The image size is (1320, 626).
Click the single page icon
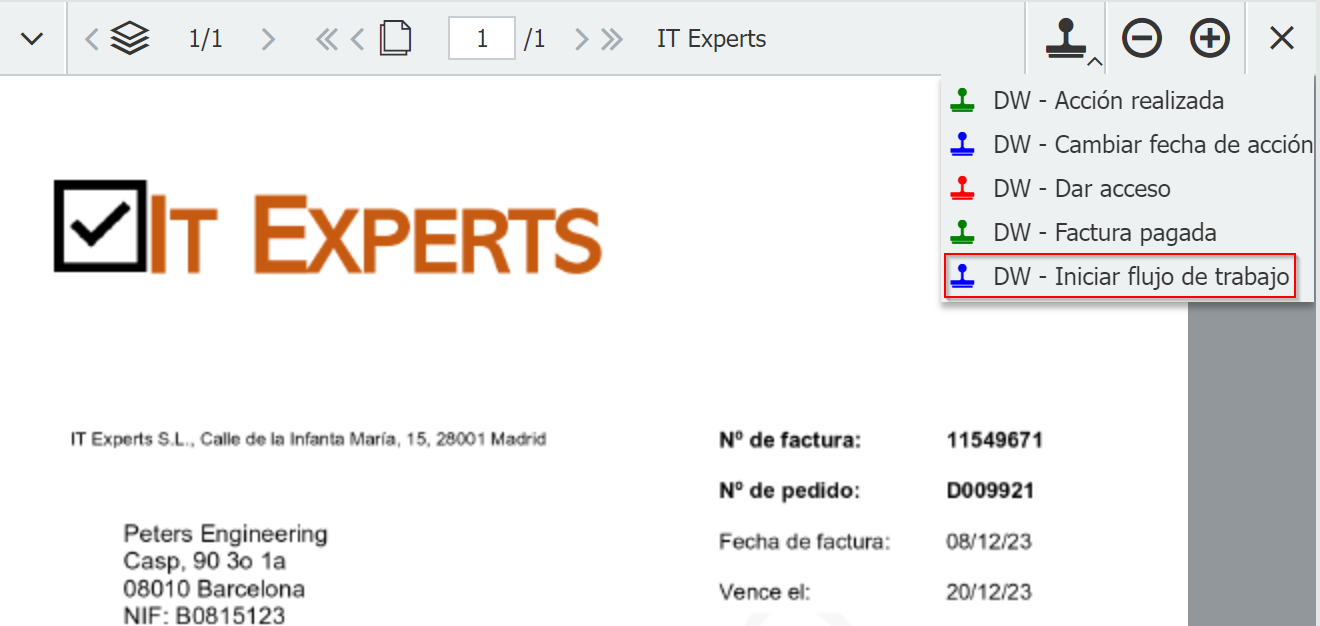pos(395,37)
